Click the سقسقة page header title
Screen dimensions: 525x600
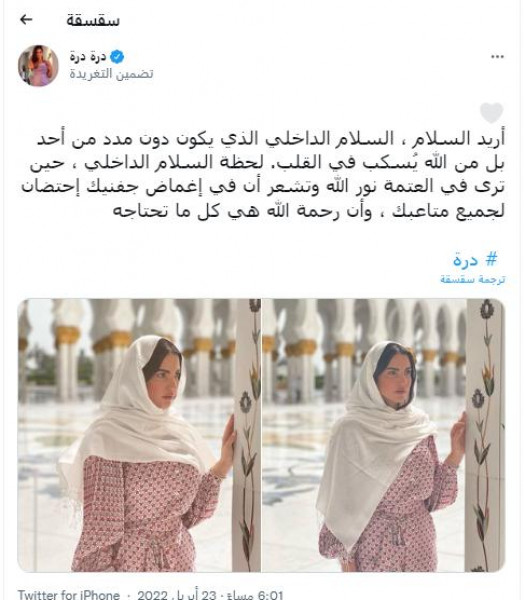(93, 20)
